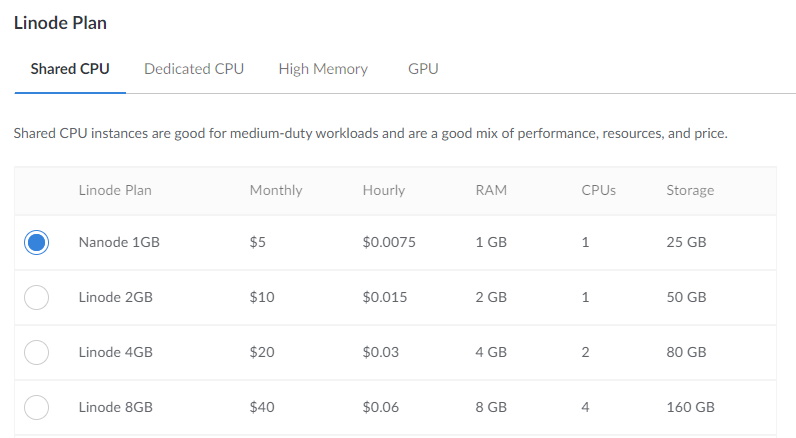Click the CPUs column header
The image size is (796, 438).
point(599,190)
